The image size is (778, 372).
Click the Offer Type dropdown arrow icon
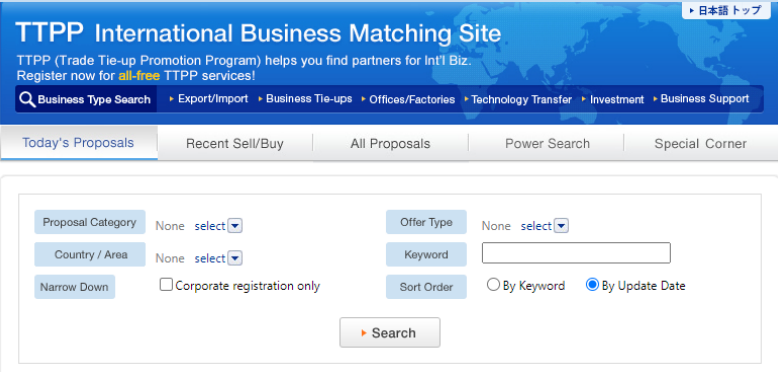561,226
